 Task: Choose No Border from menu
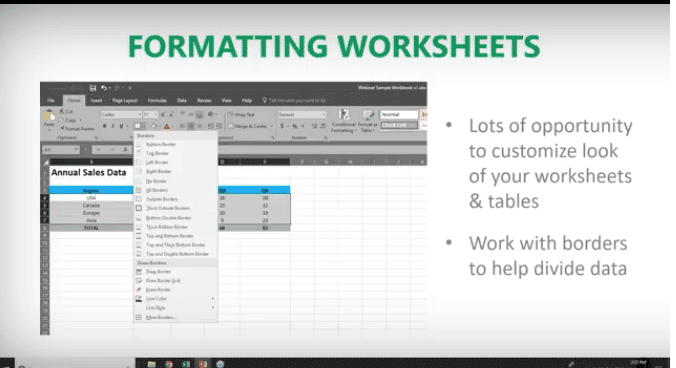click(x=175, y=181)
